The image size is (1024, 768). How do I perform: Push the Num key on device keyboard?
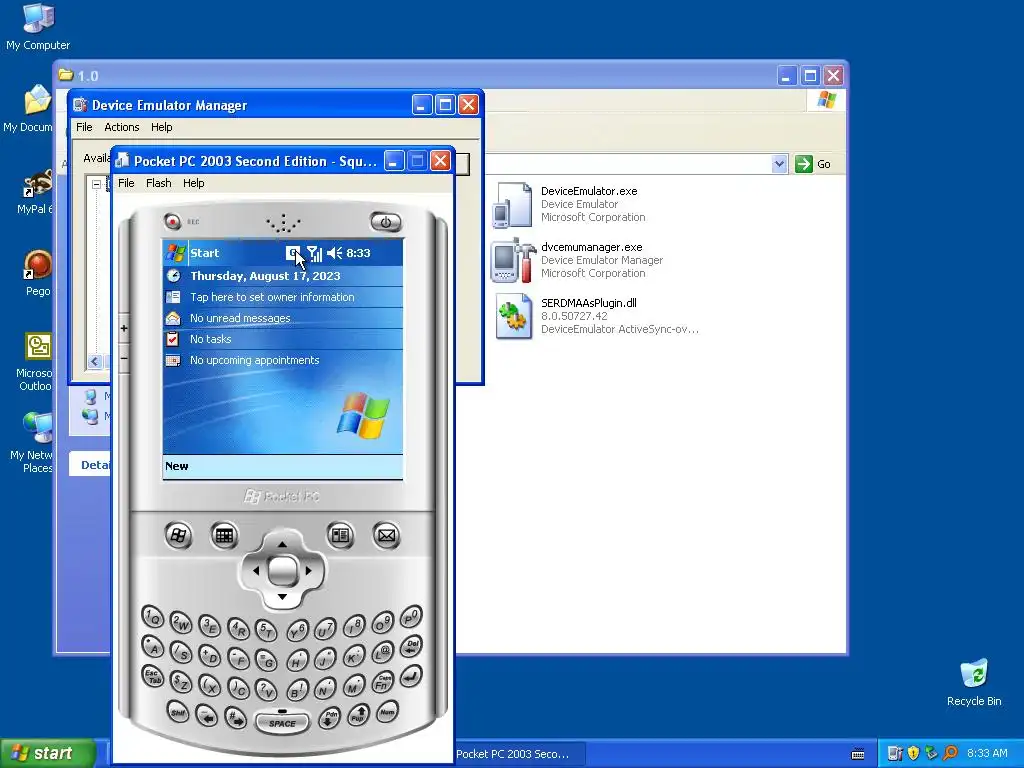pos(387,711)
